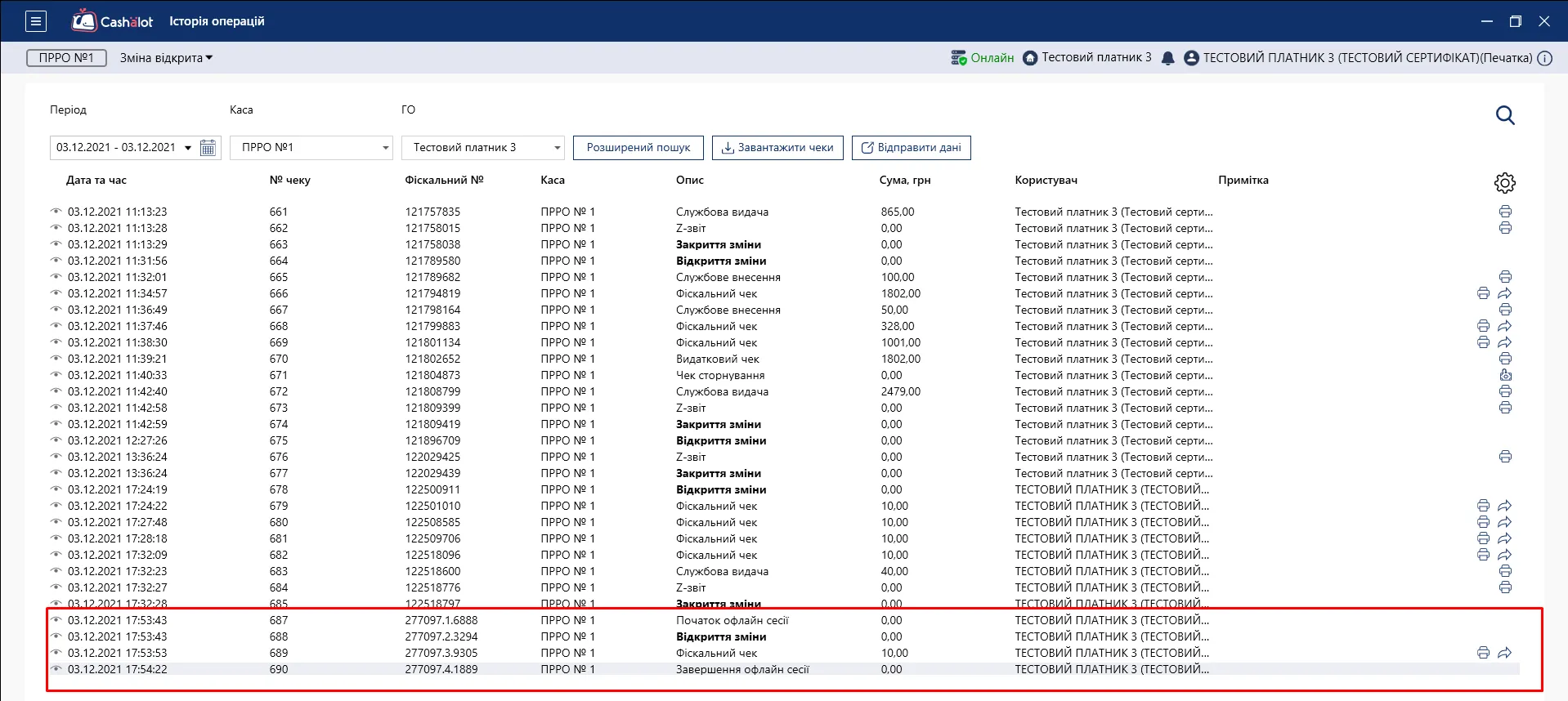Click Тестовий платник 3 in header
Image resolution: width=1568 pixels, height=701 pixels.
click(x=1096, y=58)
